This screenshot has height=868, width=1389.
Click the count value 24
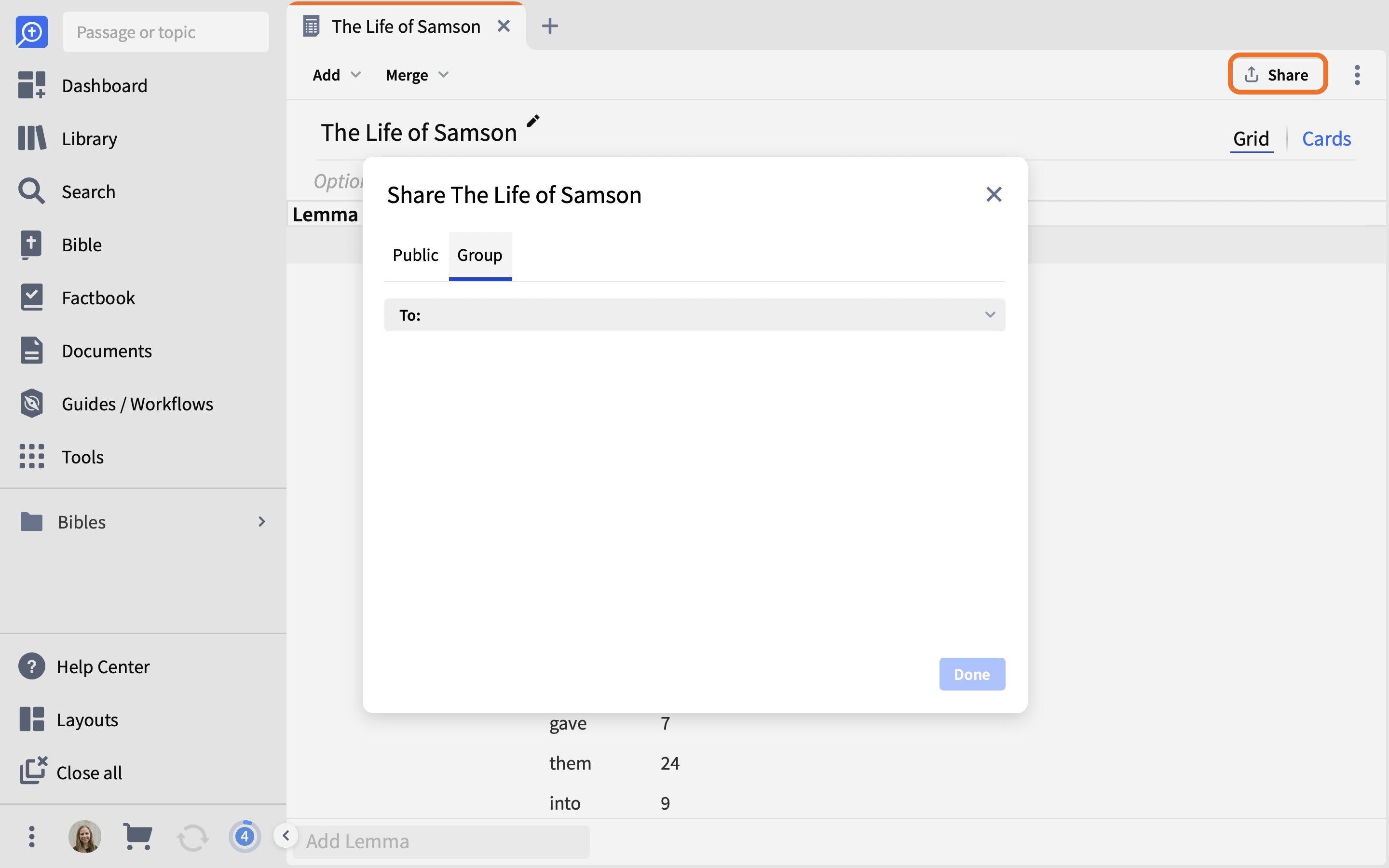coord(670,763)
